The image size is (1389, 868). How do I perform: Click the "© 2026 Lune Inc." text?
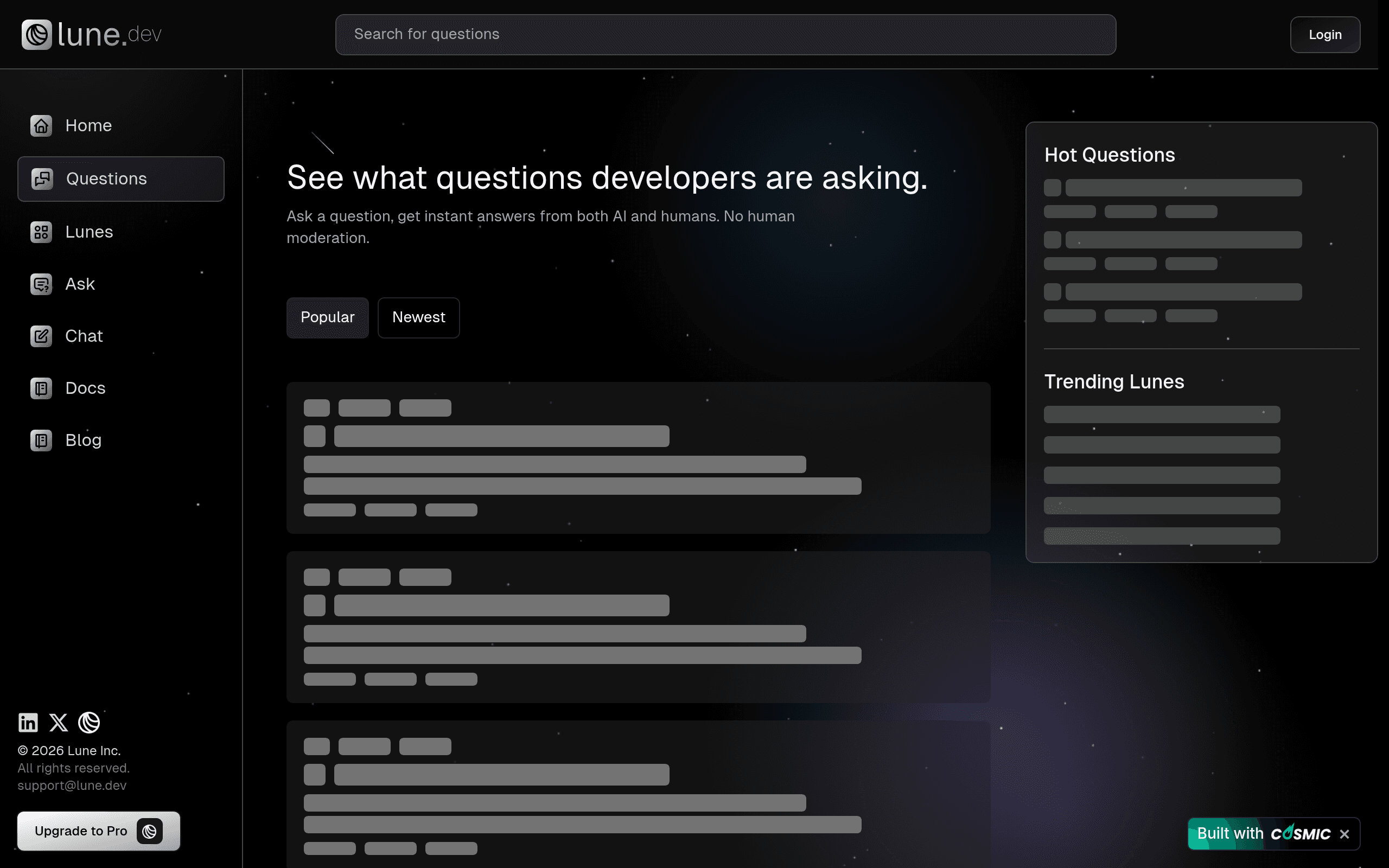pyautogui.click(x=69, y=751)
